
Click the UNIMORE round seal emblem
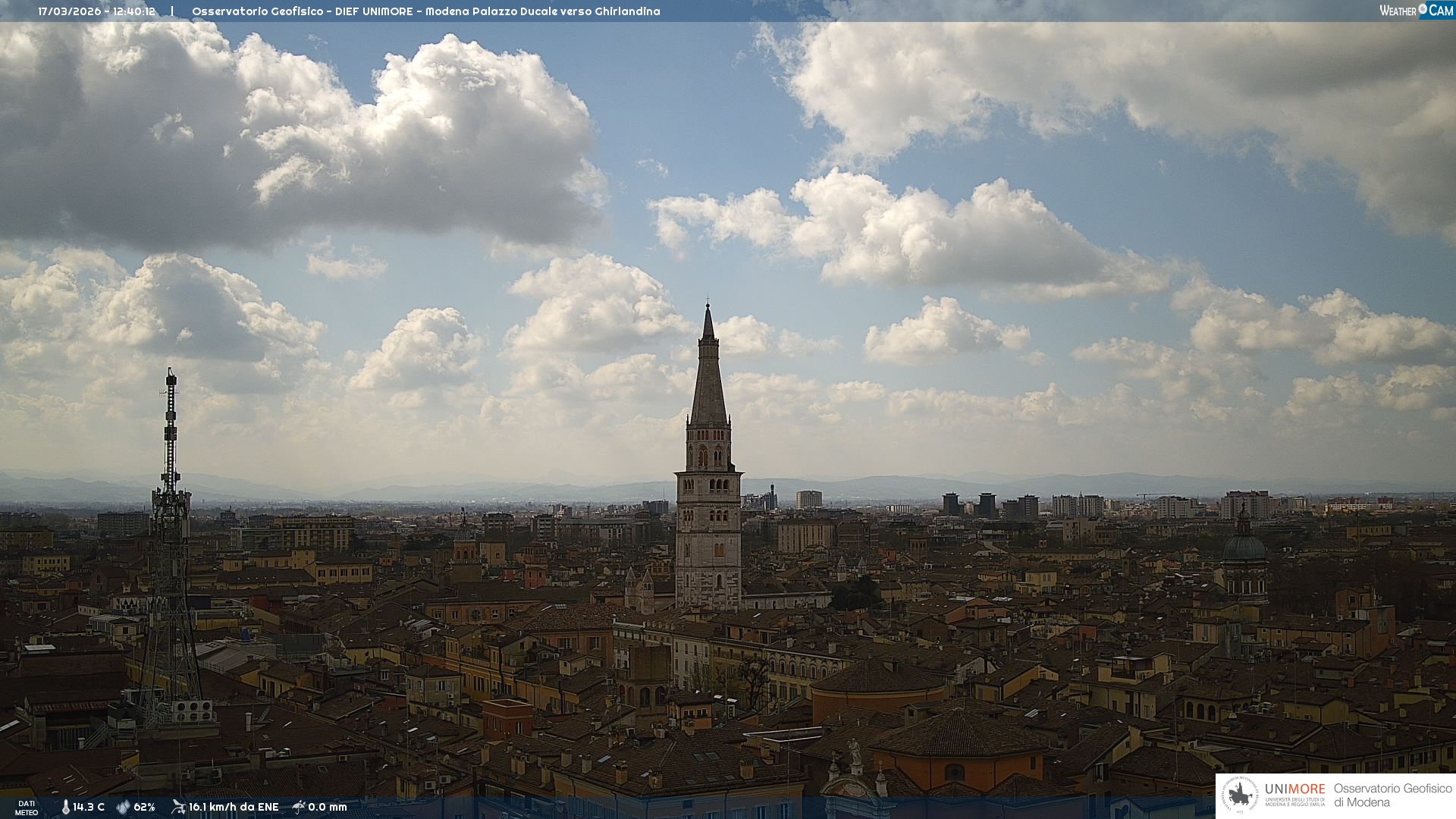click(1241, 795)
